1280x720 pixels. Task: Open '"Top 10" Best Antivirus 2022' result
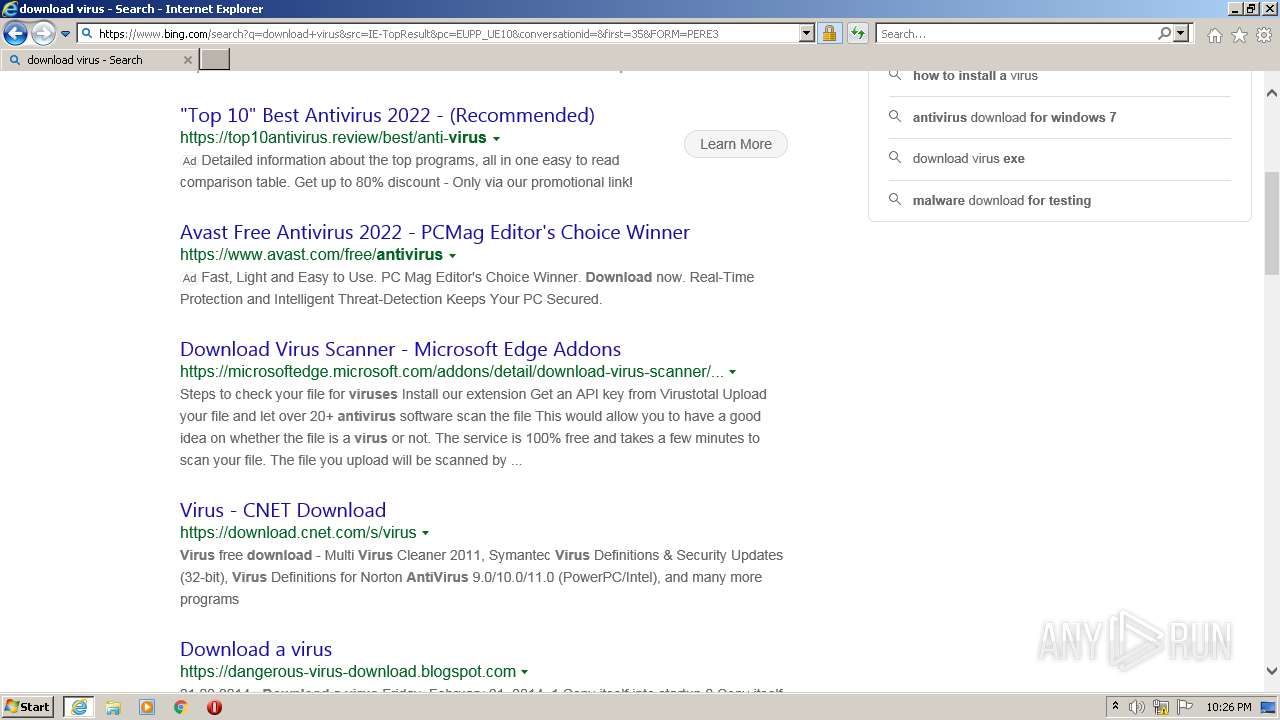coord(387,115)
